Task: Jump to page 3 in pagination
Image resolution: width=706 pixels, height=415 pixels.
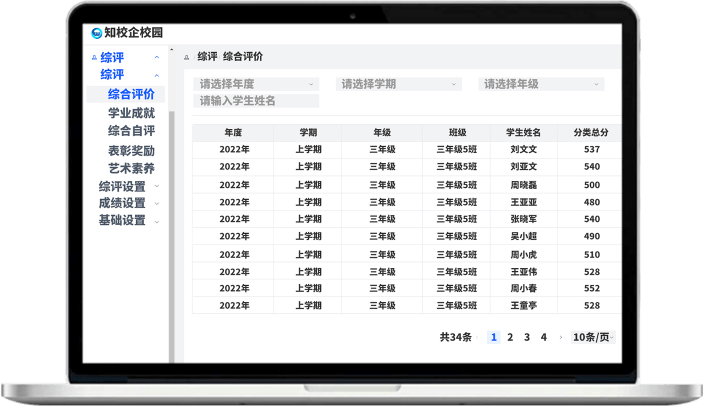Action: pyautogui.click(x=527, y=338)
